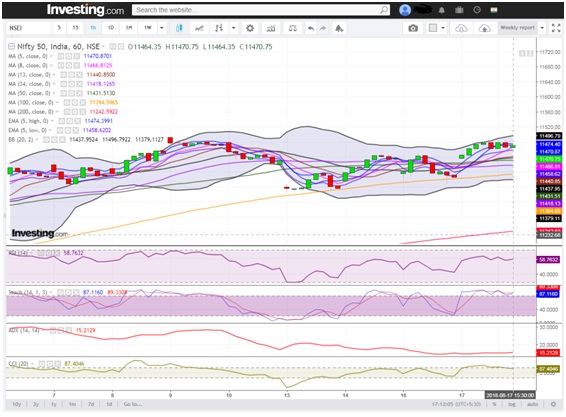Open notifications bell icon

click(x=441, y=10)
